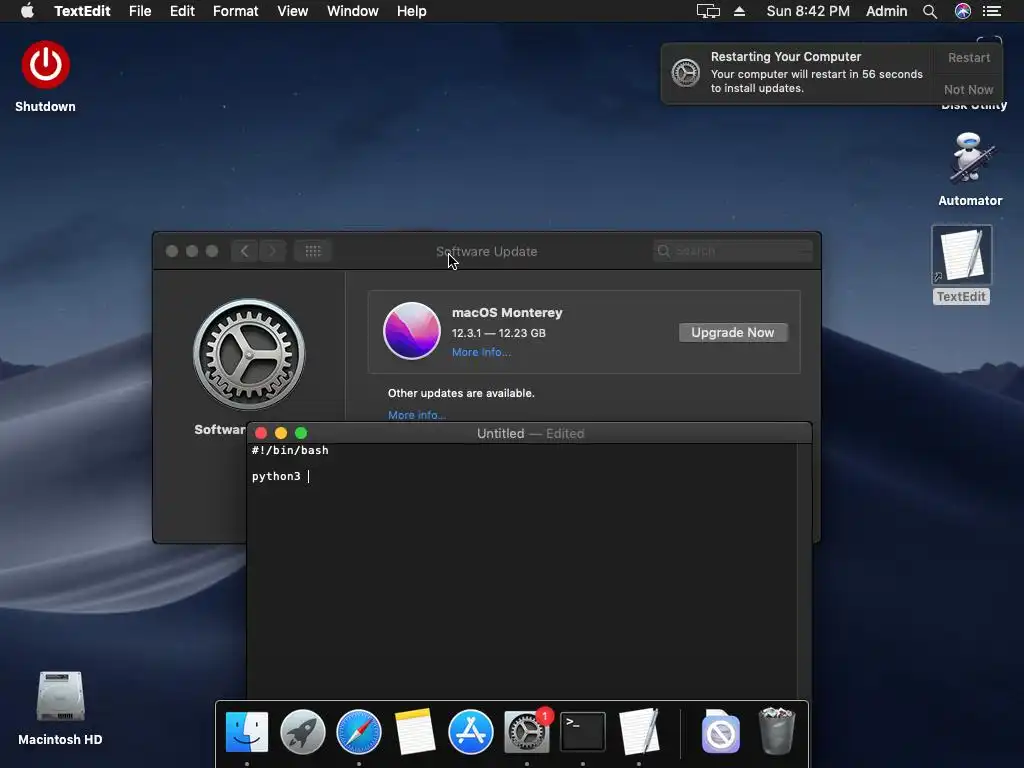This screenshot has height=768, width=1024.
Task: Open Launchpad from the Dock
Action: click(x=303, y=732)
